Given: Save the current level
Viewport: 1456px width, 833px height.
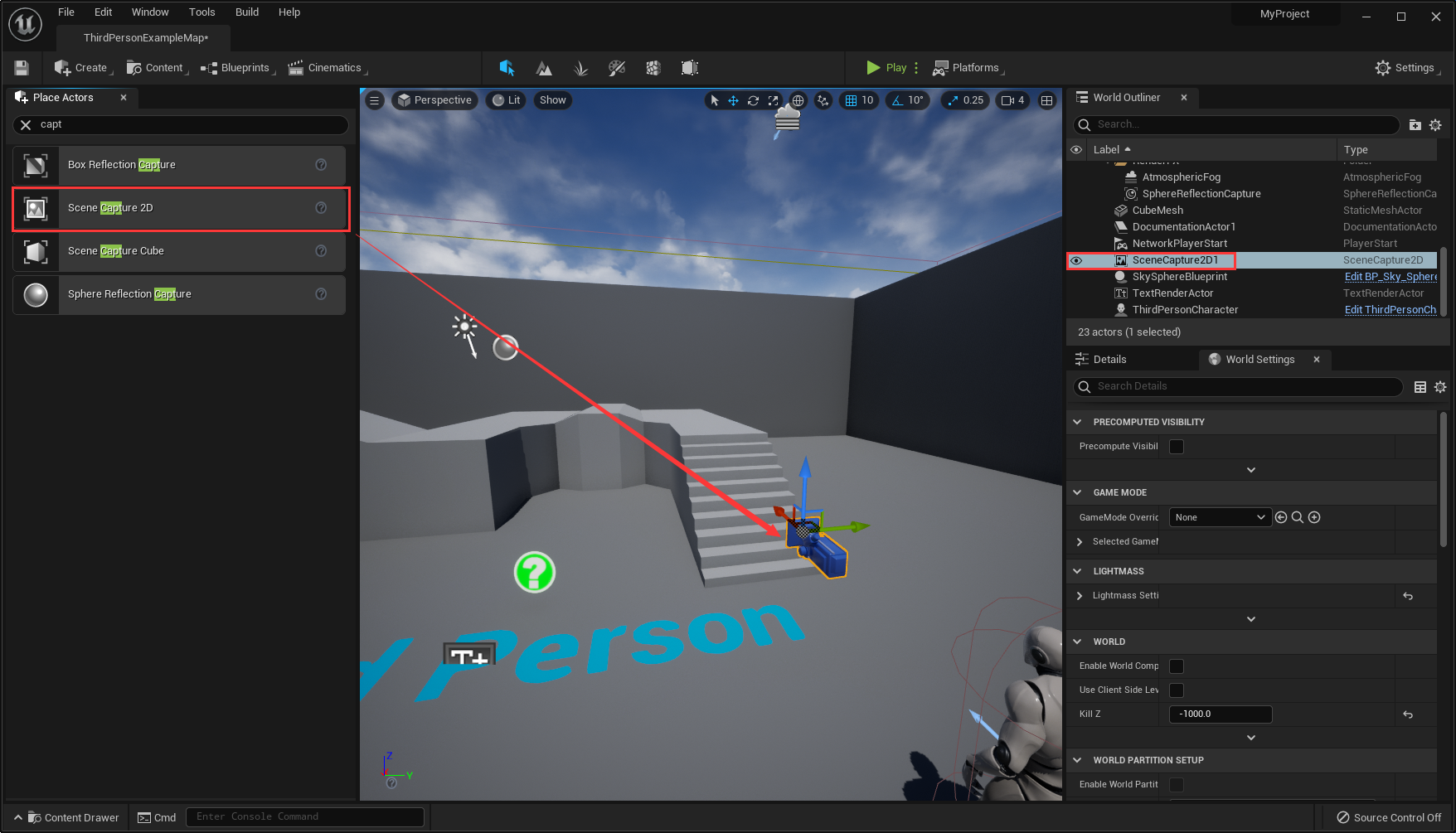Looking at the screenshot, I should pyautogui.click(x=22, y=68).
